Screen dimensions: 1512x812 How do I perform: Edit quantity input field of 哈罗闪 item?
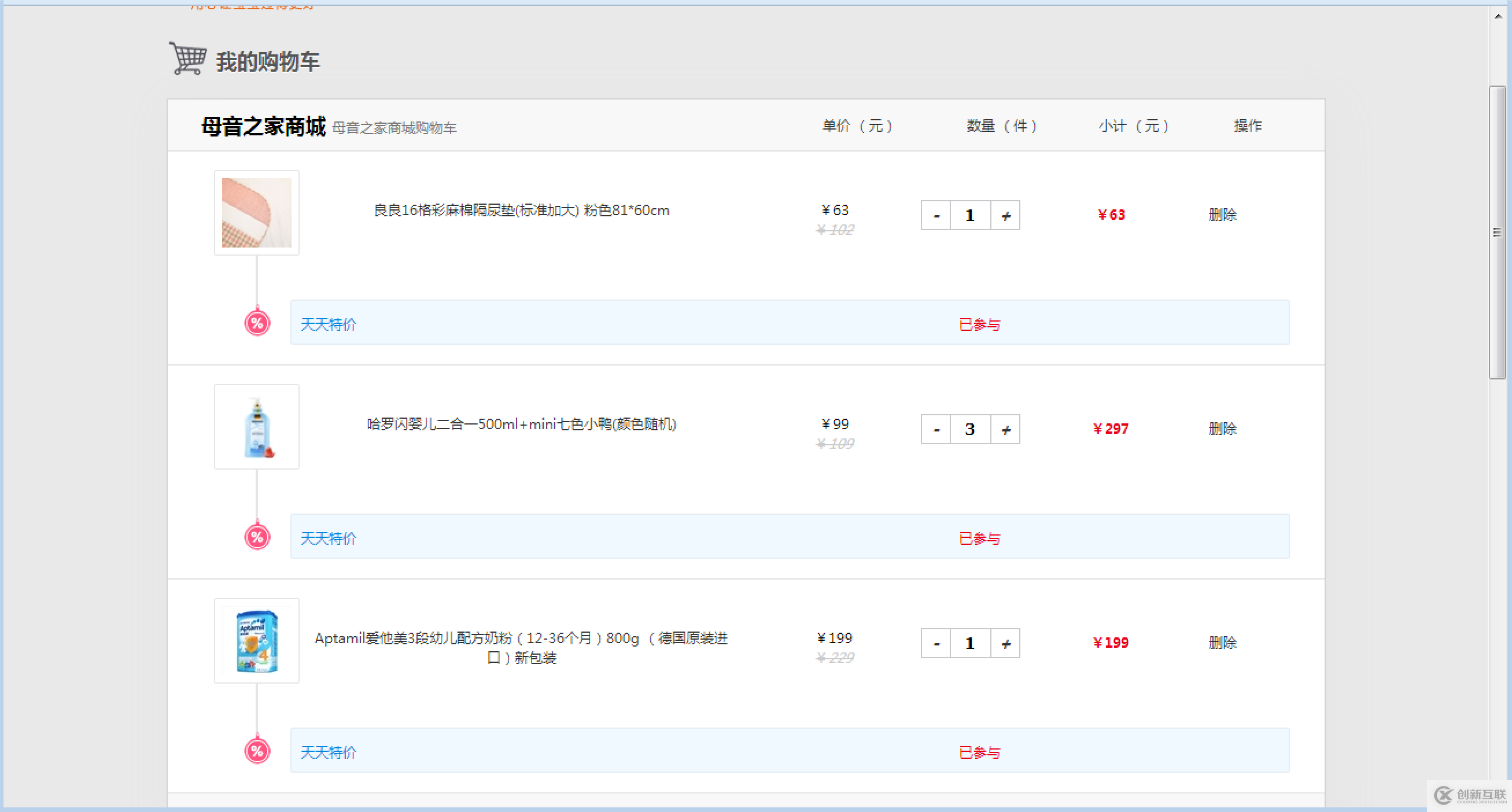(x=969, y=429)
